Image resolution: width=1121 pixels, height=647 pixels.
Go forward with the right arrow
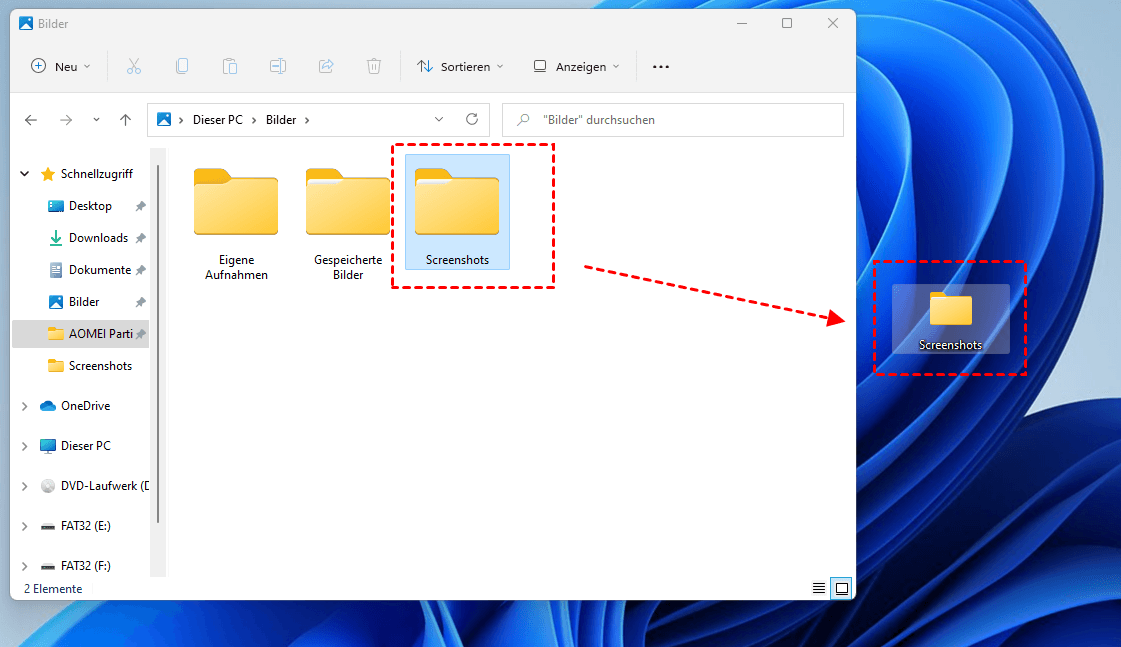tap(66, 120)
